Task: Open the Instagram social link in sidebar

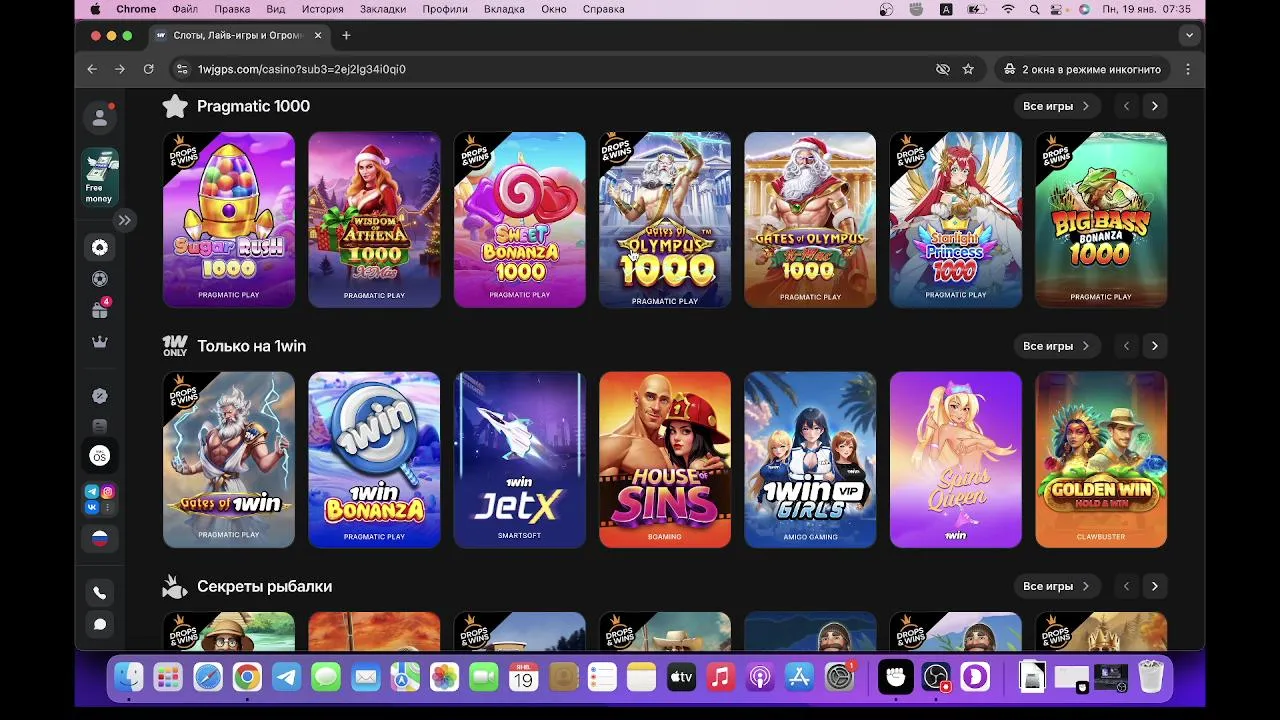Action: click(x=108, y=491)
